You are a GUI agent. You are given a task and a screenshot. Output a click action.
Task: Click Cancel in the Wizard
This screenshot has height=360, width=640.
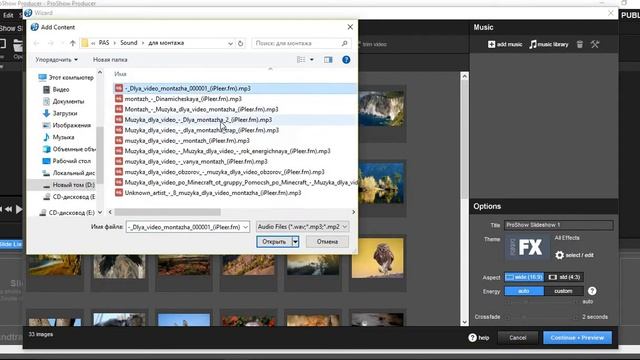[x=518, y=338]
